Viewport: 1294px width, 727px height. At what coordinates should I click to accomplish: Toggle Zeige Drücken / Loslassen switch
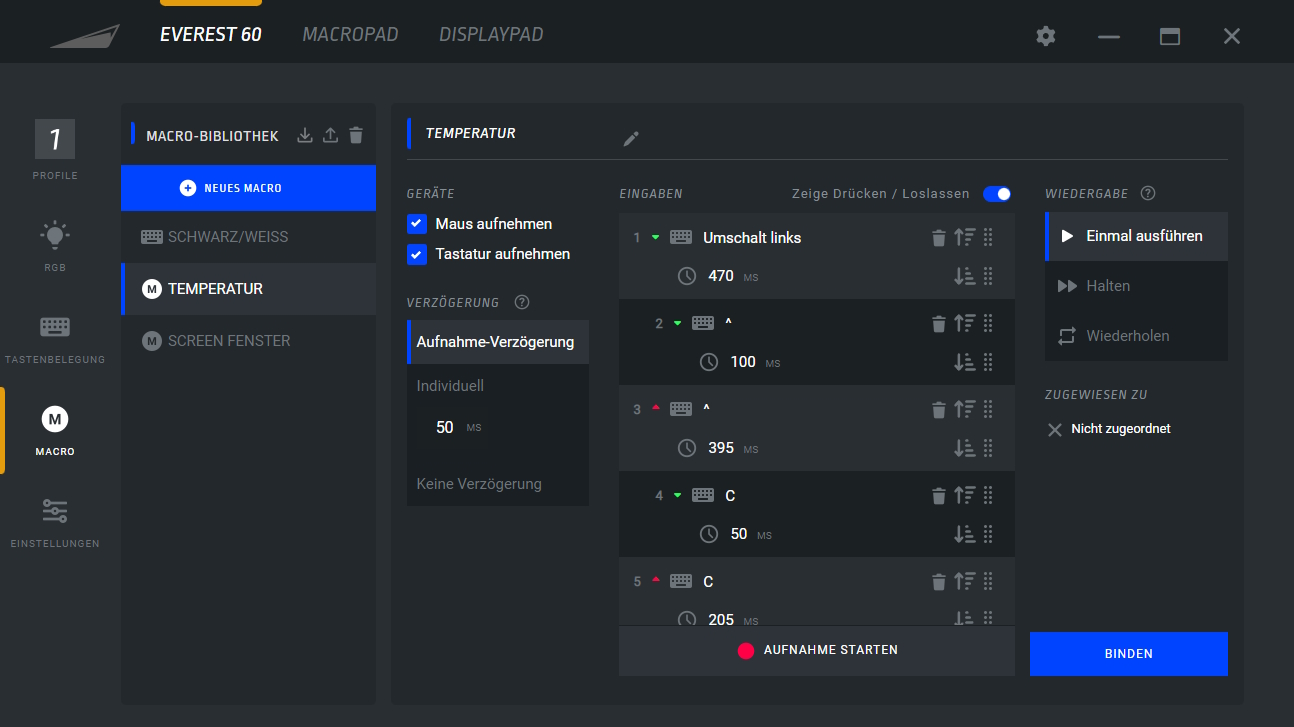pos(996,194)
